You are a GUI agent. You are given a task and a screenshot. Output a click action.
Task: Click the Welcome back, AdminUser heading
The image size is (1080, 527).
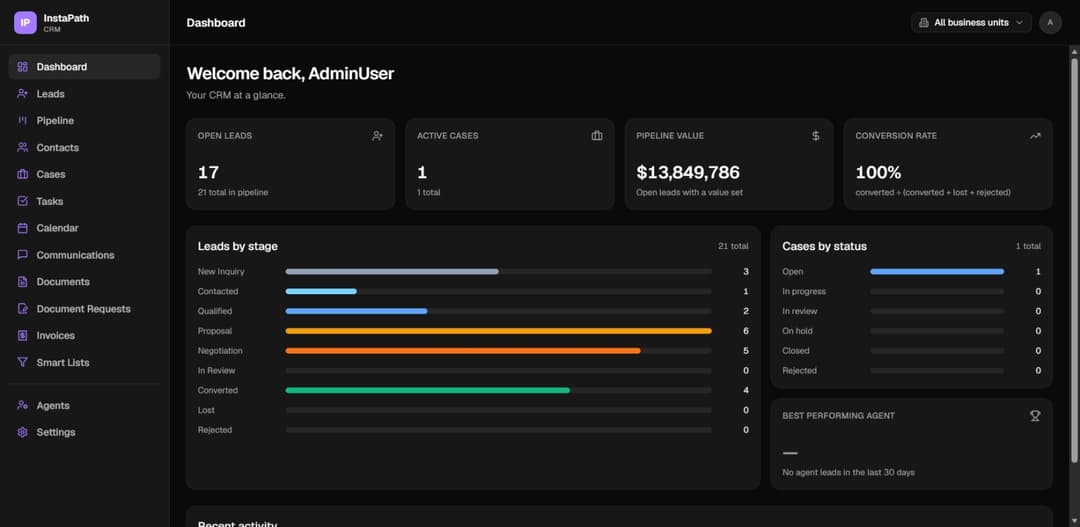pyautogui.click(x=290, y=74)
